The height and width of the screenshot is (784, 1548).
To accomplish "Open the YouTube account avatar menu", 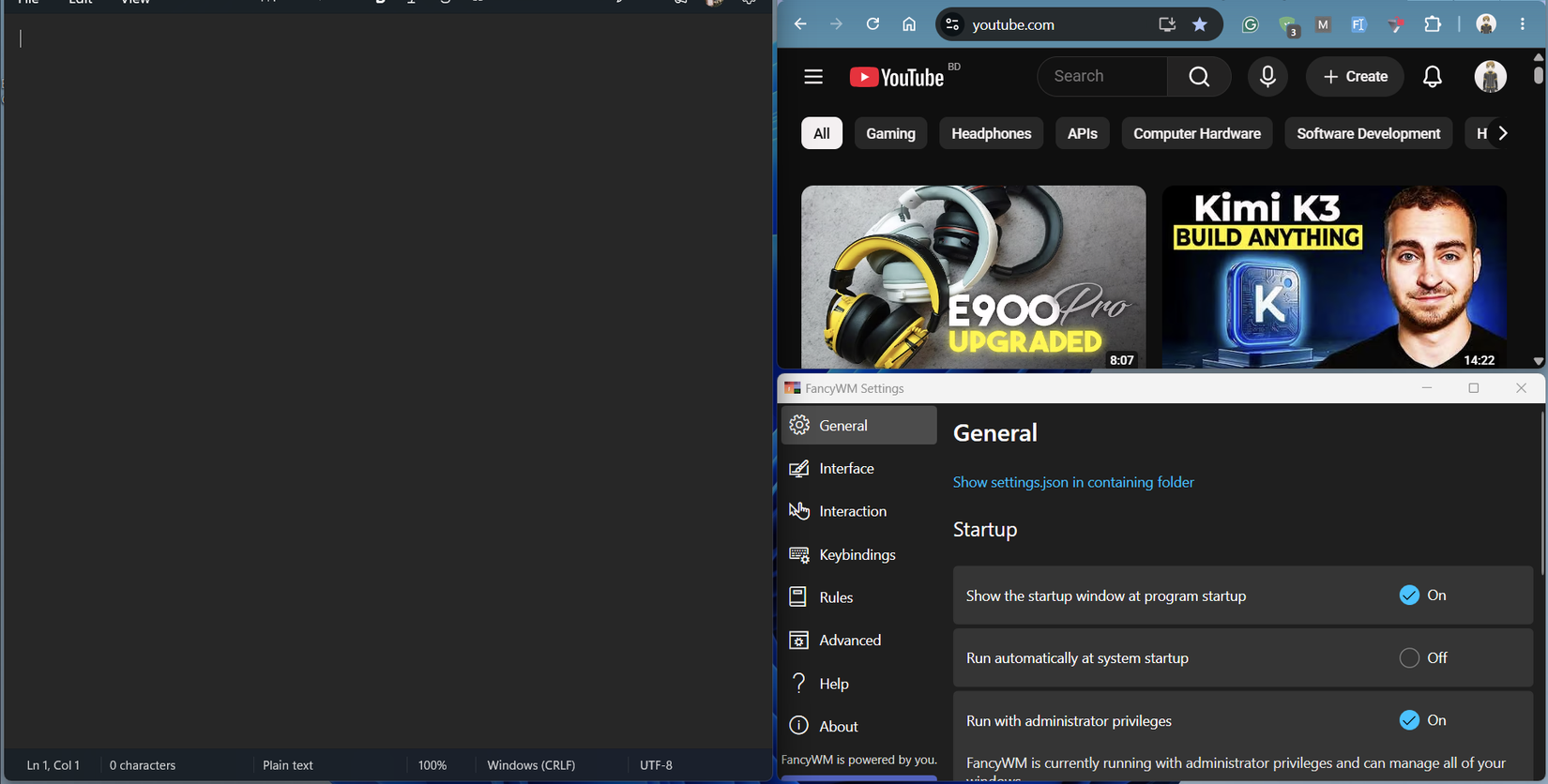I will pyautogui.click(x=1490, y=77).
